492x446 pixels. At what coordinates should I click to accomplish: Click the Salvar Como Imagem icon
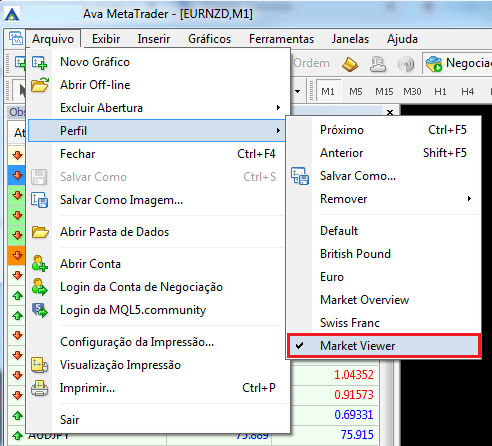click(39, 200)
